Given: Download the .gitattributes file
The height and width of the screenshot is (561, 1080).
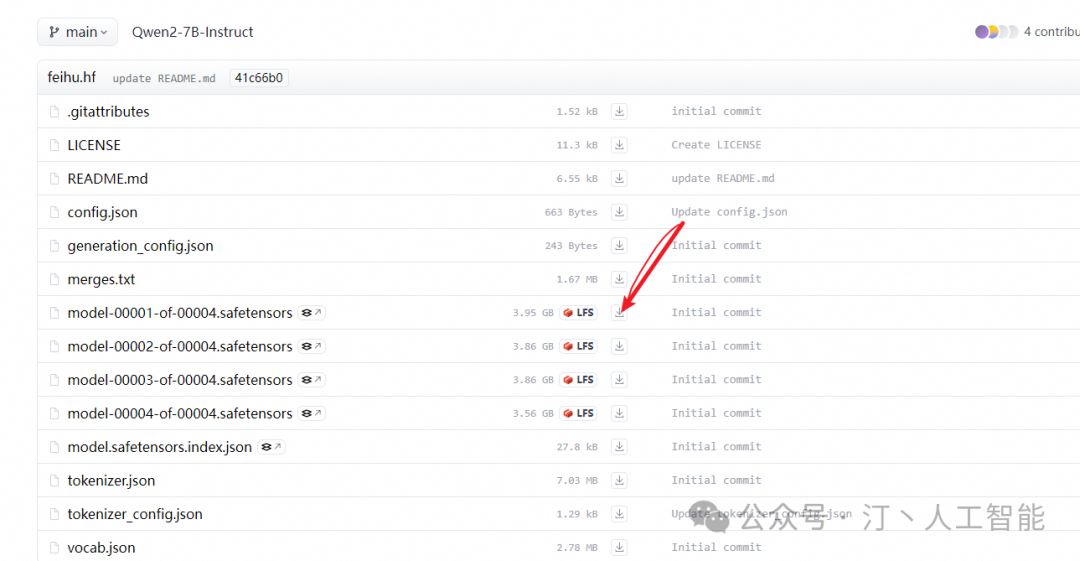Looking at the screenshot, I should (619, 111).
